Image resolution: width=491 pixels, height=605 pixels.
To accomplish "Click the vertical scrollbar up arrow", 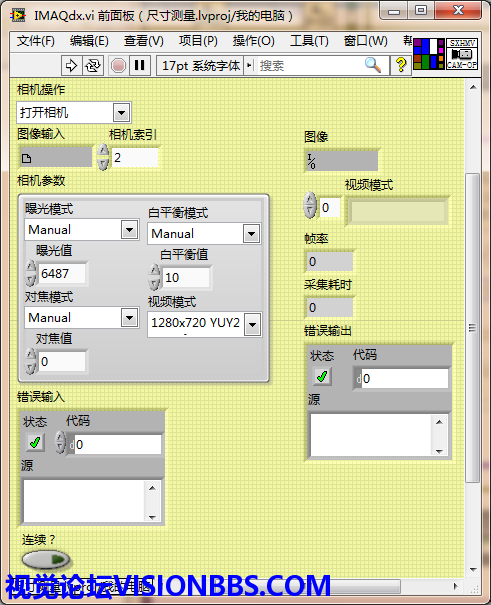I will [x=473, y=87].
